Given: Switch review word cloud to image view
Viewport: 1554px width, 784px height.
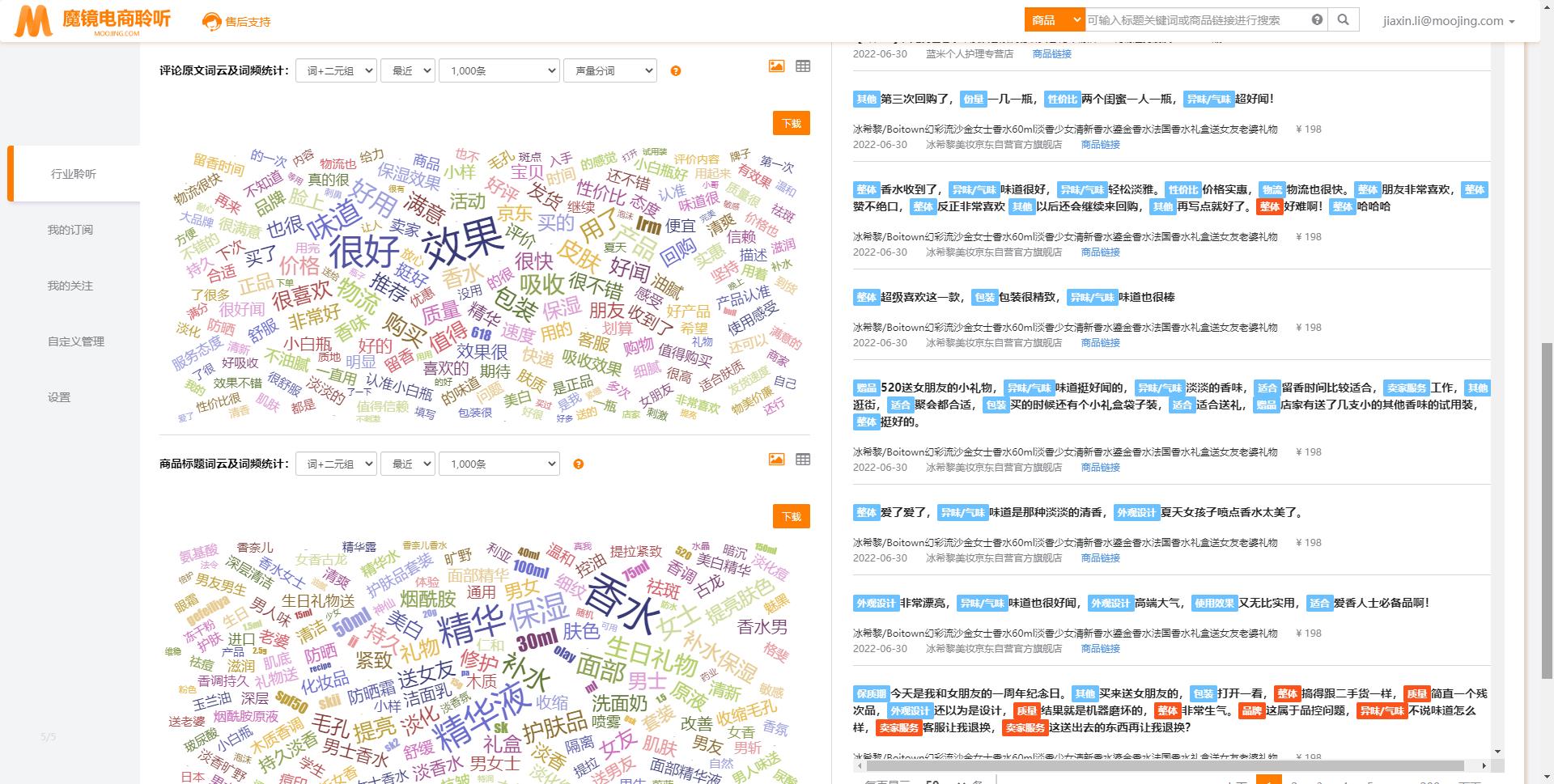Looking at the screenshot, I should click(x=776, y=66).
